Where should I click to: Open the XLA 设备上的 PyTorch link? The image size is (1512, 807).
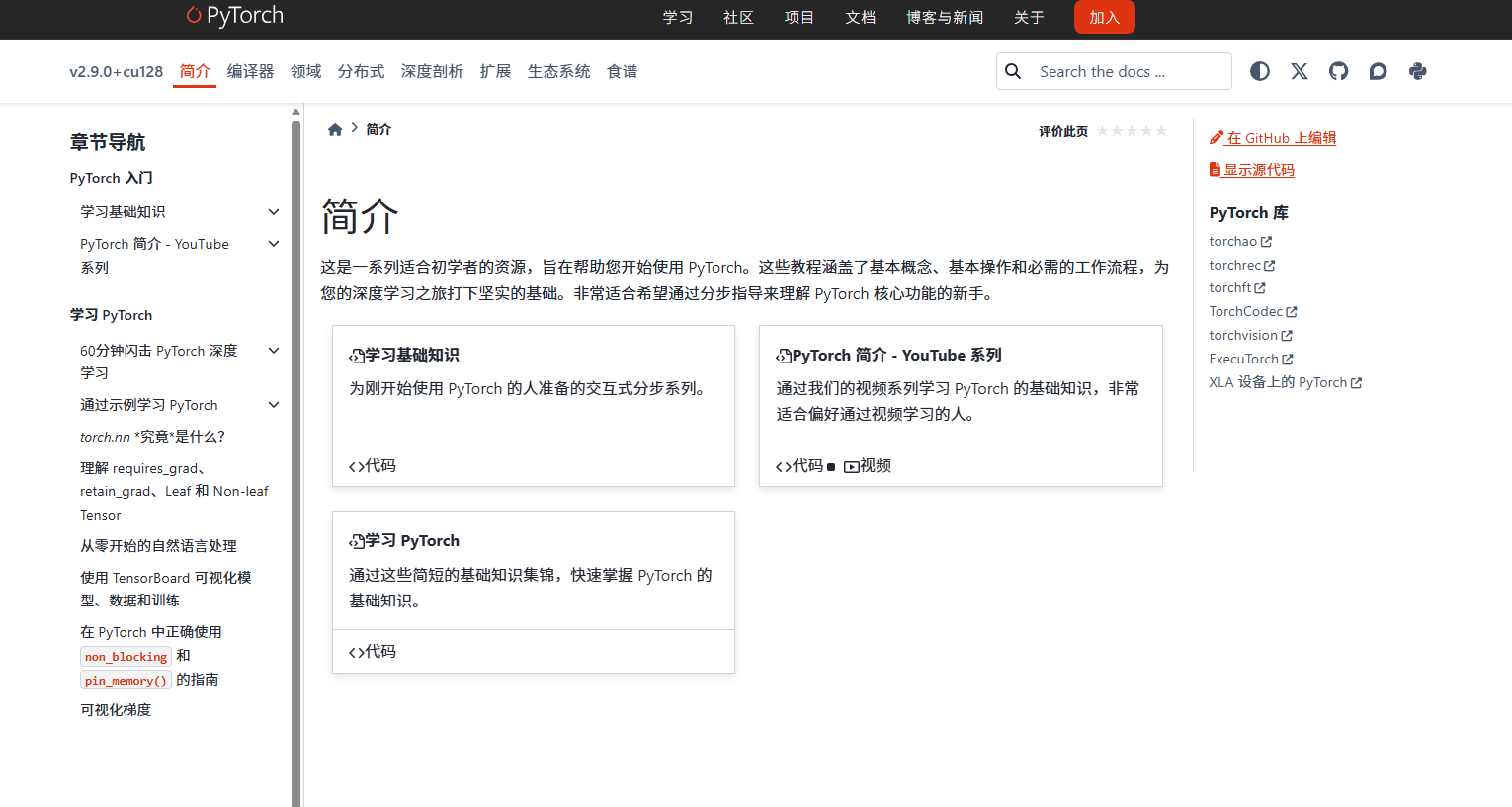[x=1285, y=383]
